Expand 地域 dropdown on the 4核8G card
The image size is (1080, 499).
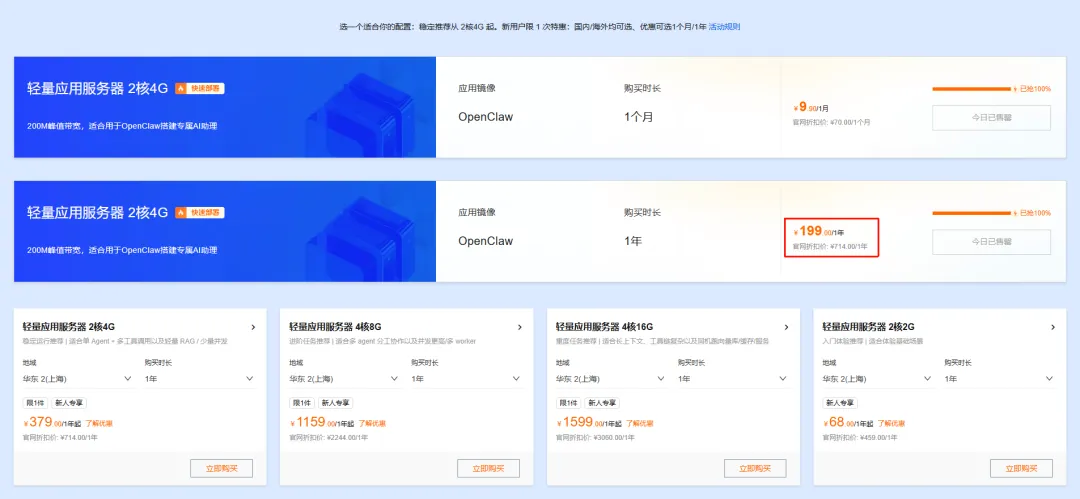pos(344,378)
